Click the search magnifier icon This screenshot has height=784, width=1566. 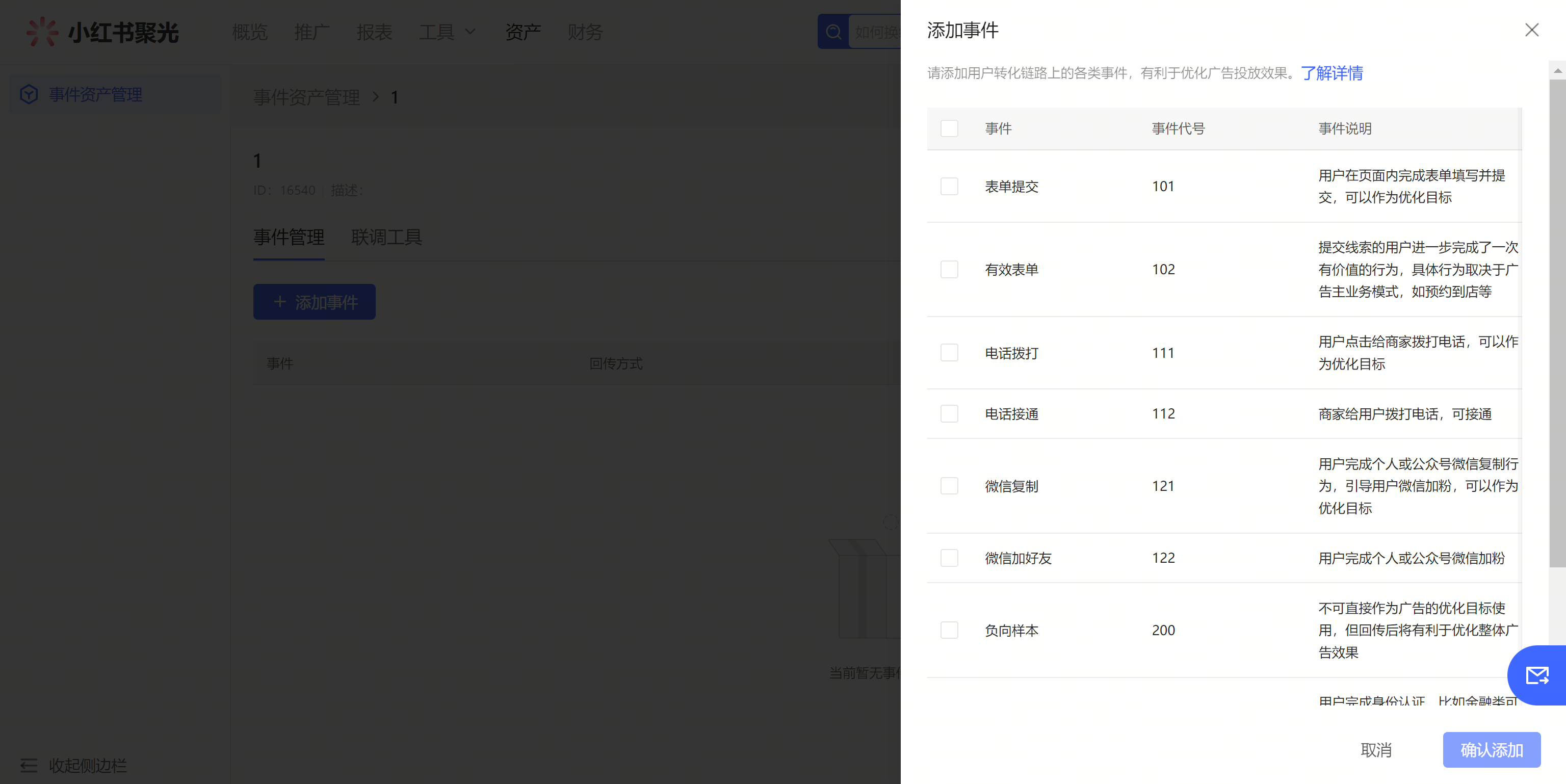pos(833,32)
